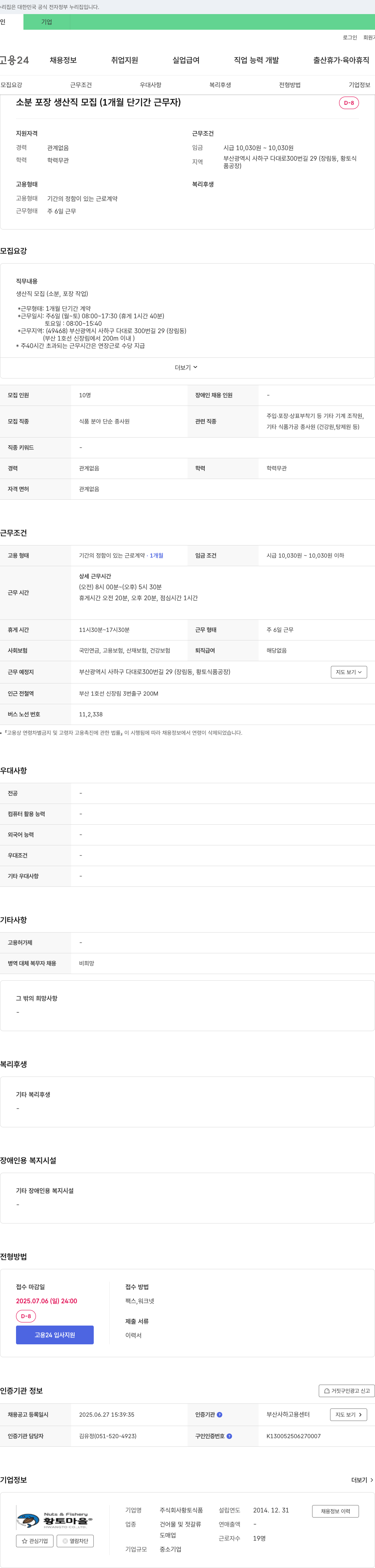View 채용정보 이력 for the company
This screenshot has height=1568, width=375.
tap(336, 1511)
